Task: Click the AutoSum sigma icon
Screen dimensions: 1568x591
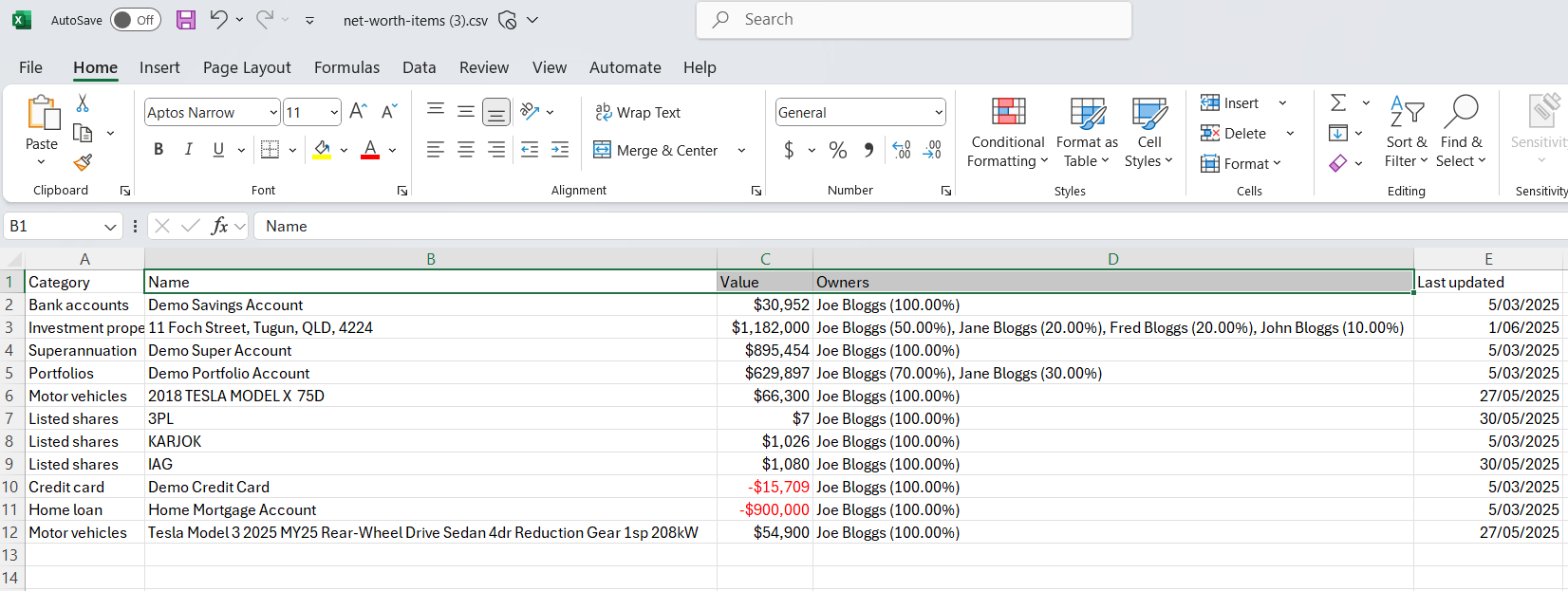Action: click(x=1338, y=102)
